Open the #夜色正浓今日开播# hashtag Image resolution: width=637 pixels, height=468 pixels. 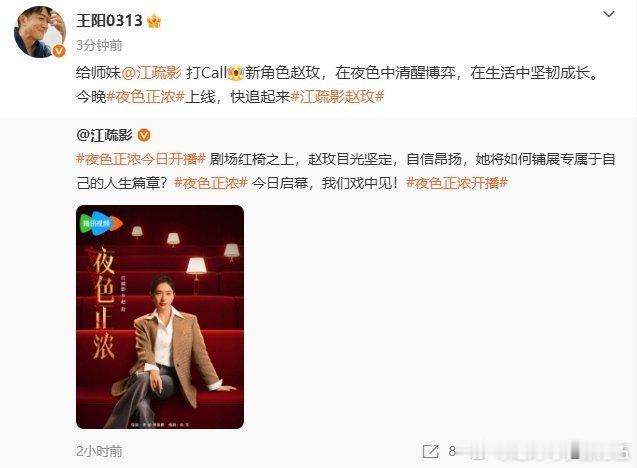[141, 159]
